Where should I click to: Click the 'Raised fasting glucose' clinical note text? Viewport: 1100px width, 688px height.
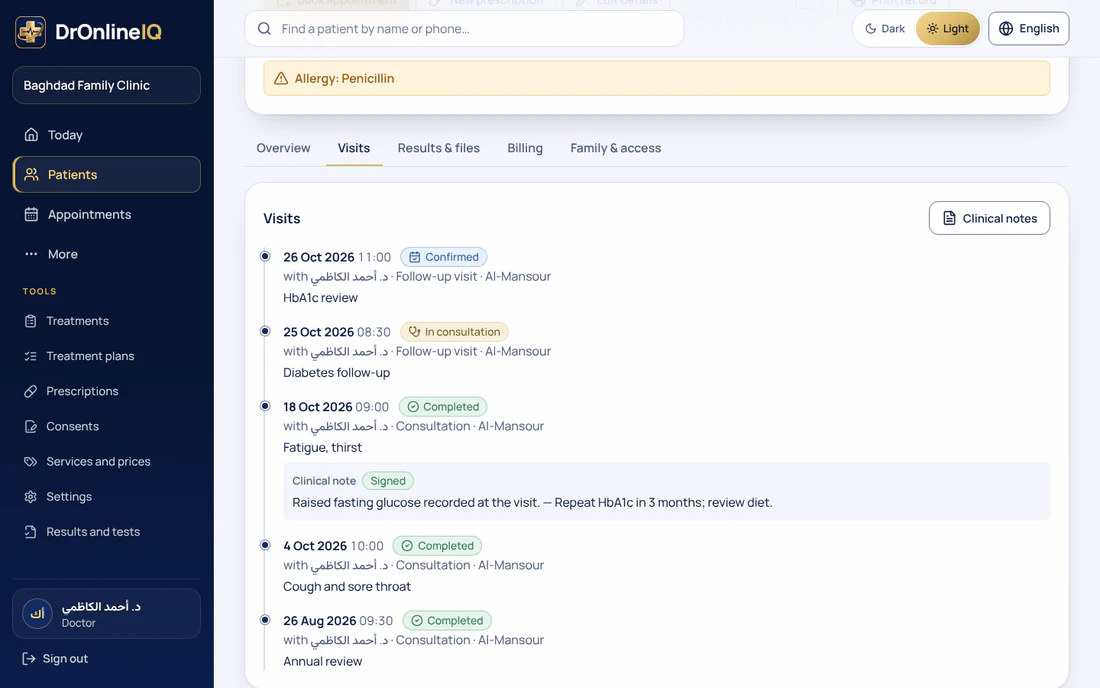532,503
